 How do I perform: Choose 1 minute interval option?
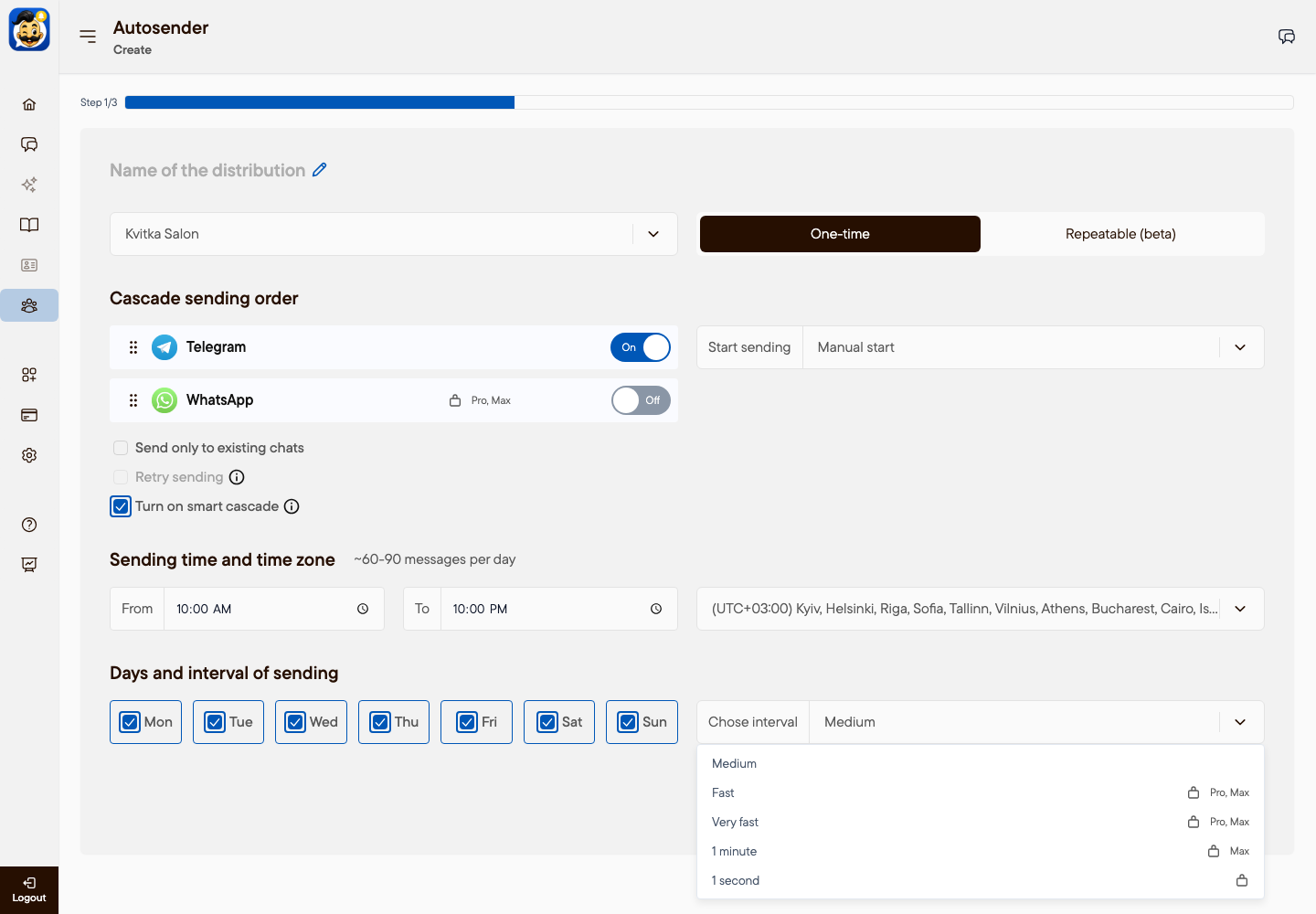(981, 851)
